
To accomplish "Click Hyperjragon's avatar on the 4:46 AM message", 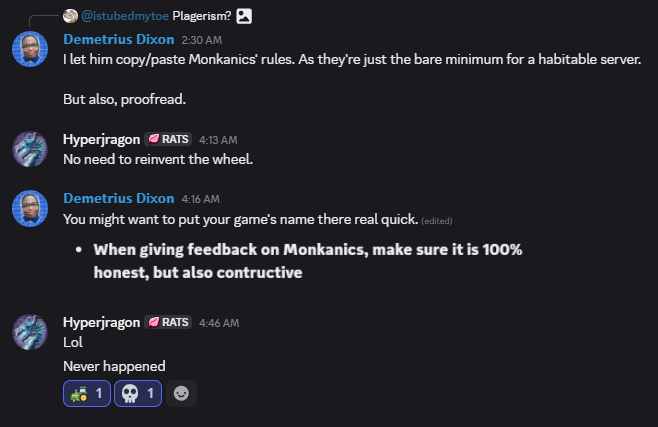I will tap(31, 331).
